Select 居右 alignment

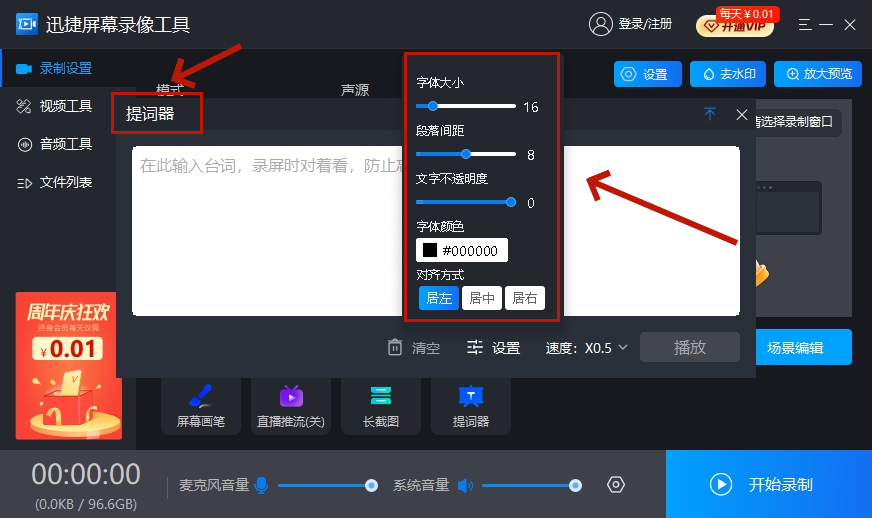click(524, 298)
